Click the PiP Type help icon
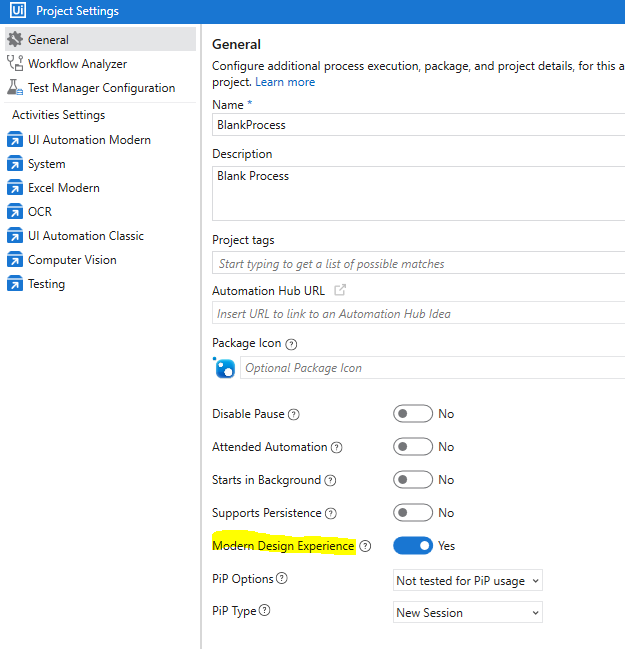625x649 pixels. point(264,610)
